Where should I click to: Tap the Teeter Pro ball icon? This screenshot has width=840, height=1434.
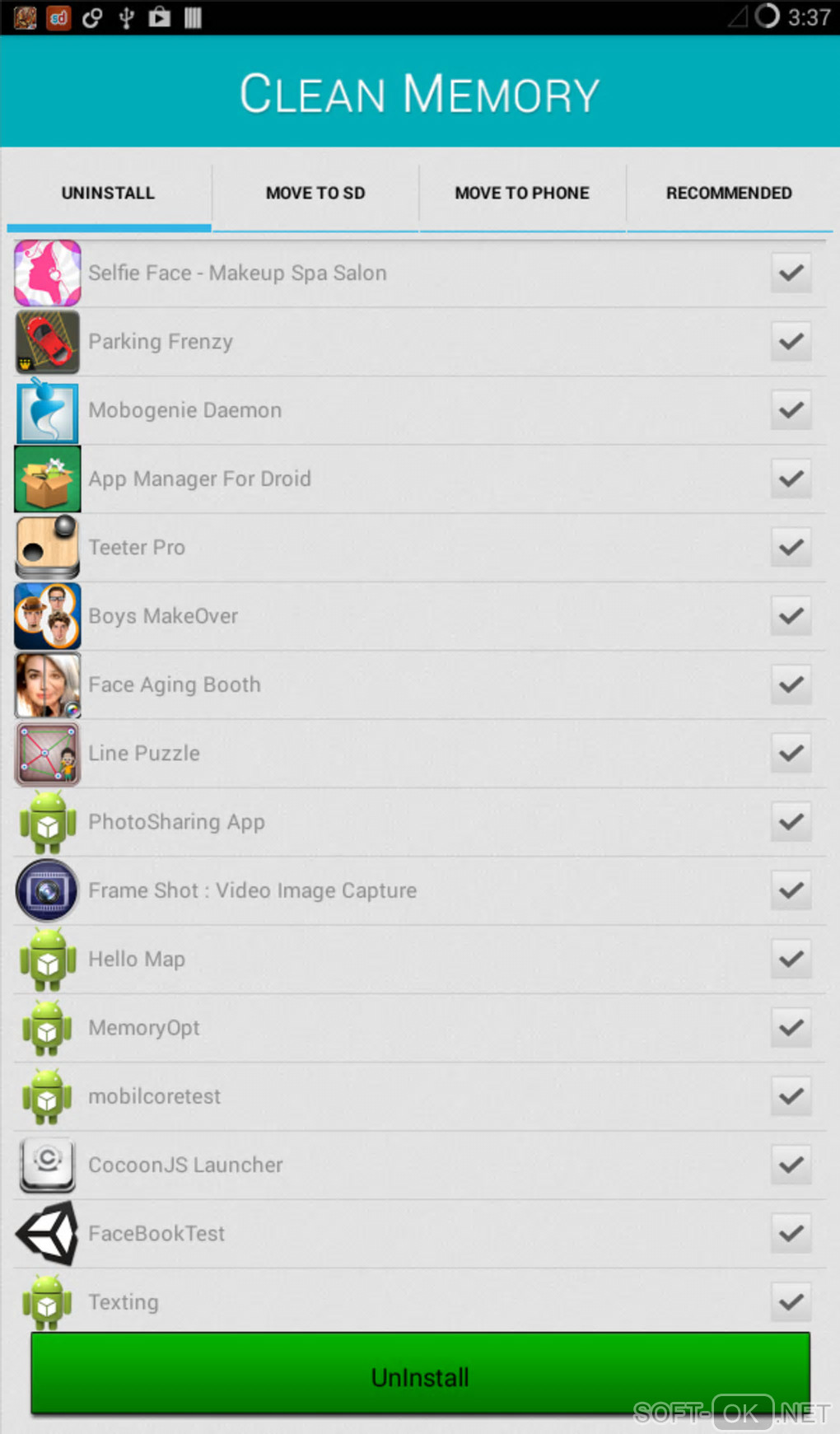48,547
